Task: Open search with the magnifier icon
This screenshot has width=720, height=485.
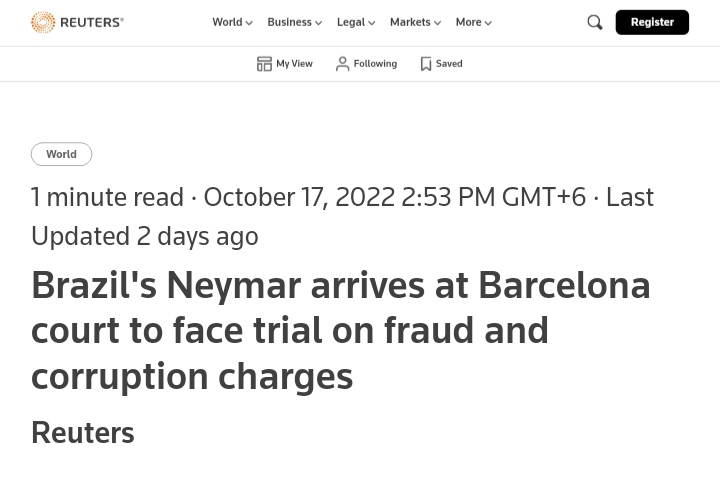Action: (x=595, y=22)
